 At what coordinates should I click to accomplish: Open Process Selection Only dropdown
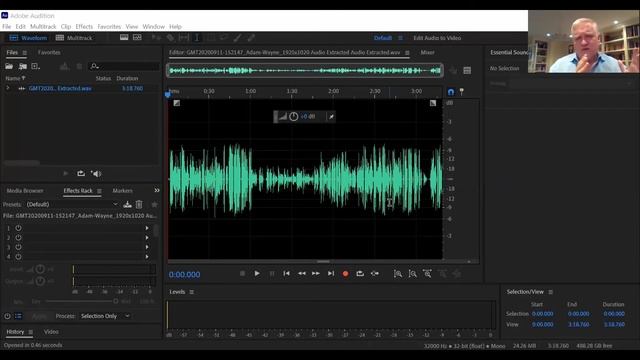click(105, 316)
